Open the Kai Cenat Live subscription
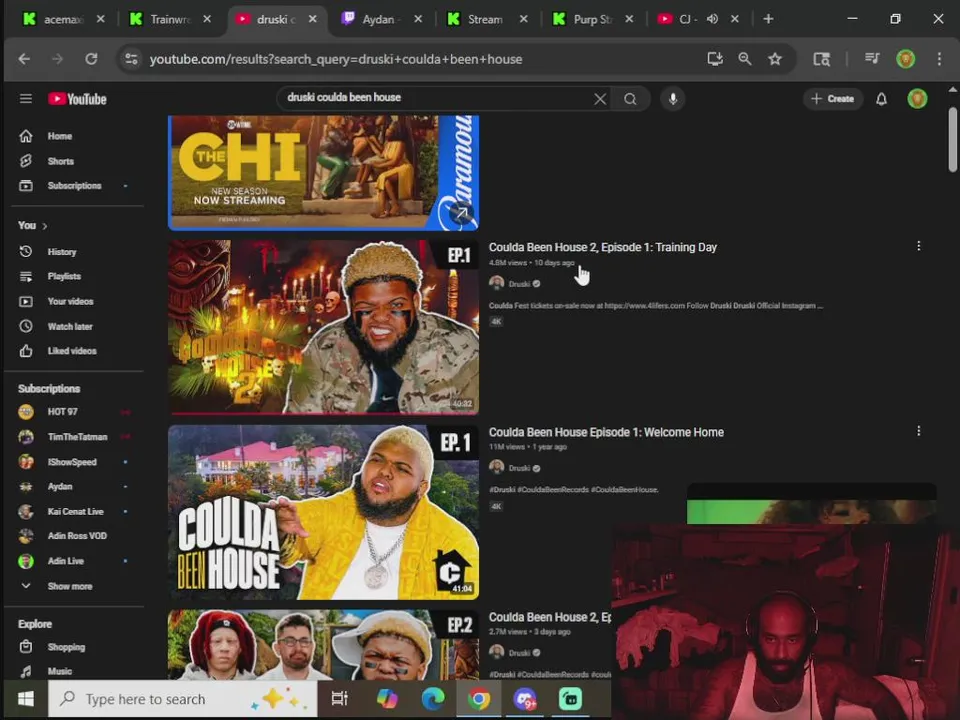This screenshot has height=720, width=960. (73, 511)
